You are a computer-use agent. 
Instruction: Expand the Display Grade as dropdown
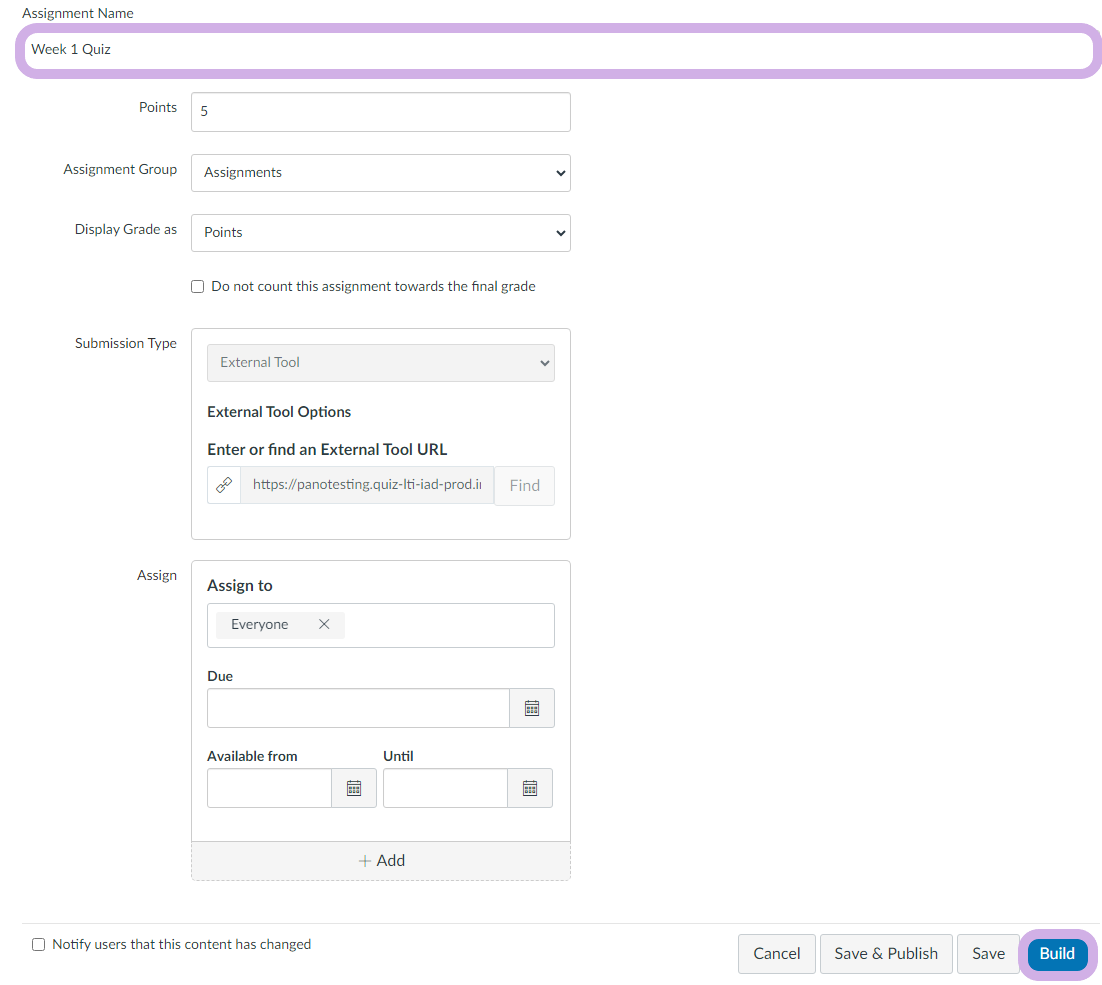coord(380,232)
